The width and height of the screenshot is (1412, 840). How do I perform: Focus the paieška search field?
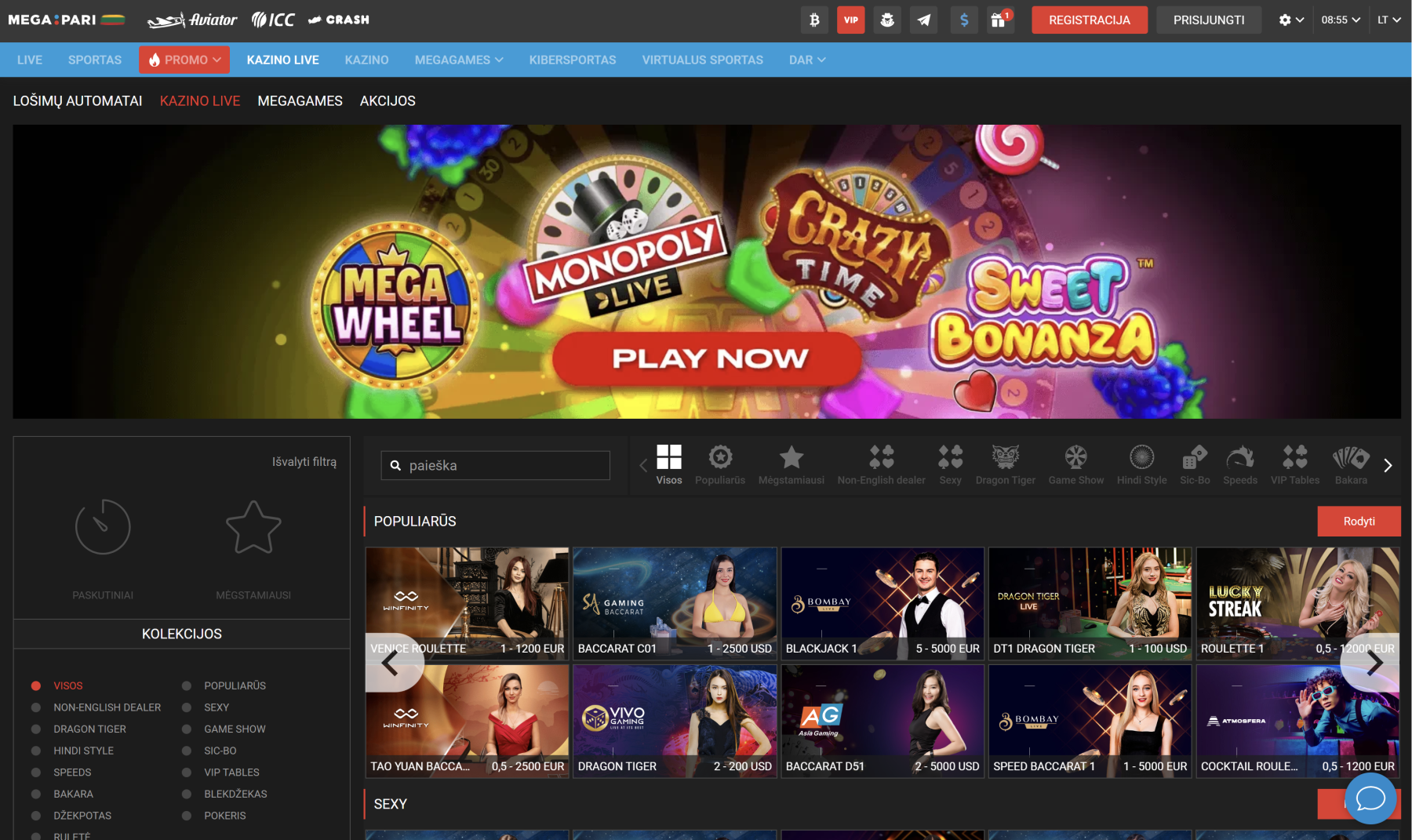coord(496,465)
